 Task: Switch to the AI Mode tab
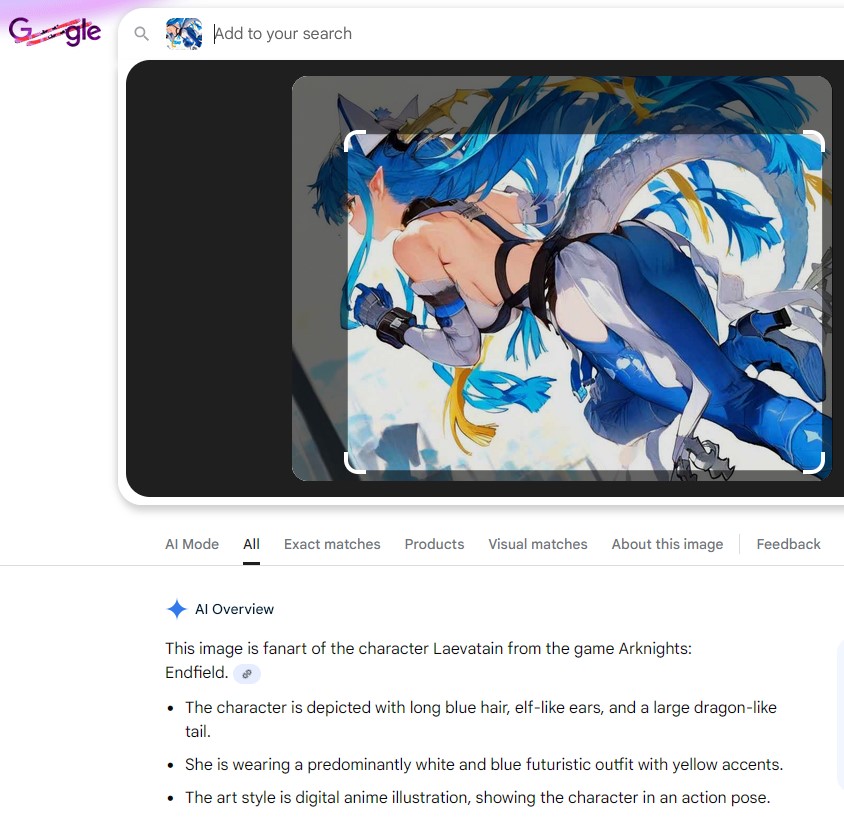192,544
